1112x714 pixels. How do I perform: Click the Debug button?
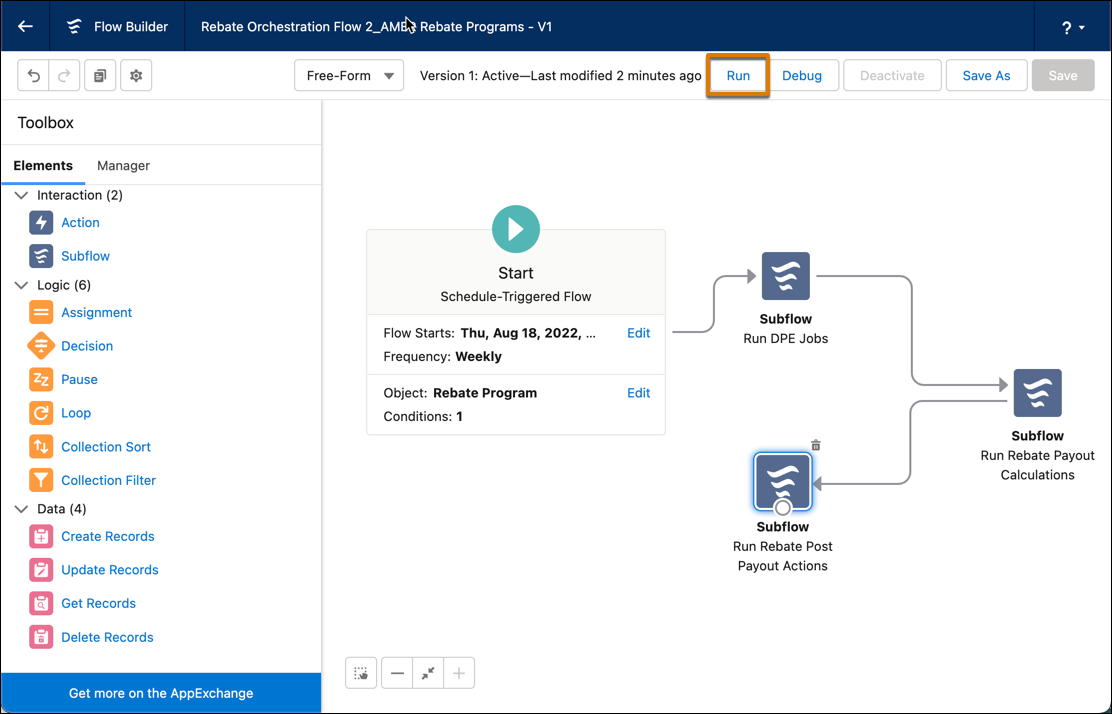tap(802, 75)
